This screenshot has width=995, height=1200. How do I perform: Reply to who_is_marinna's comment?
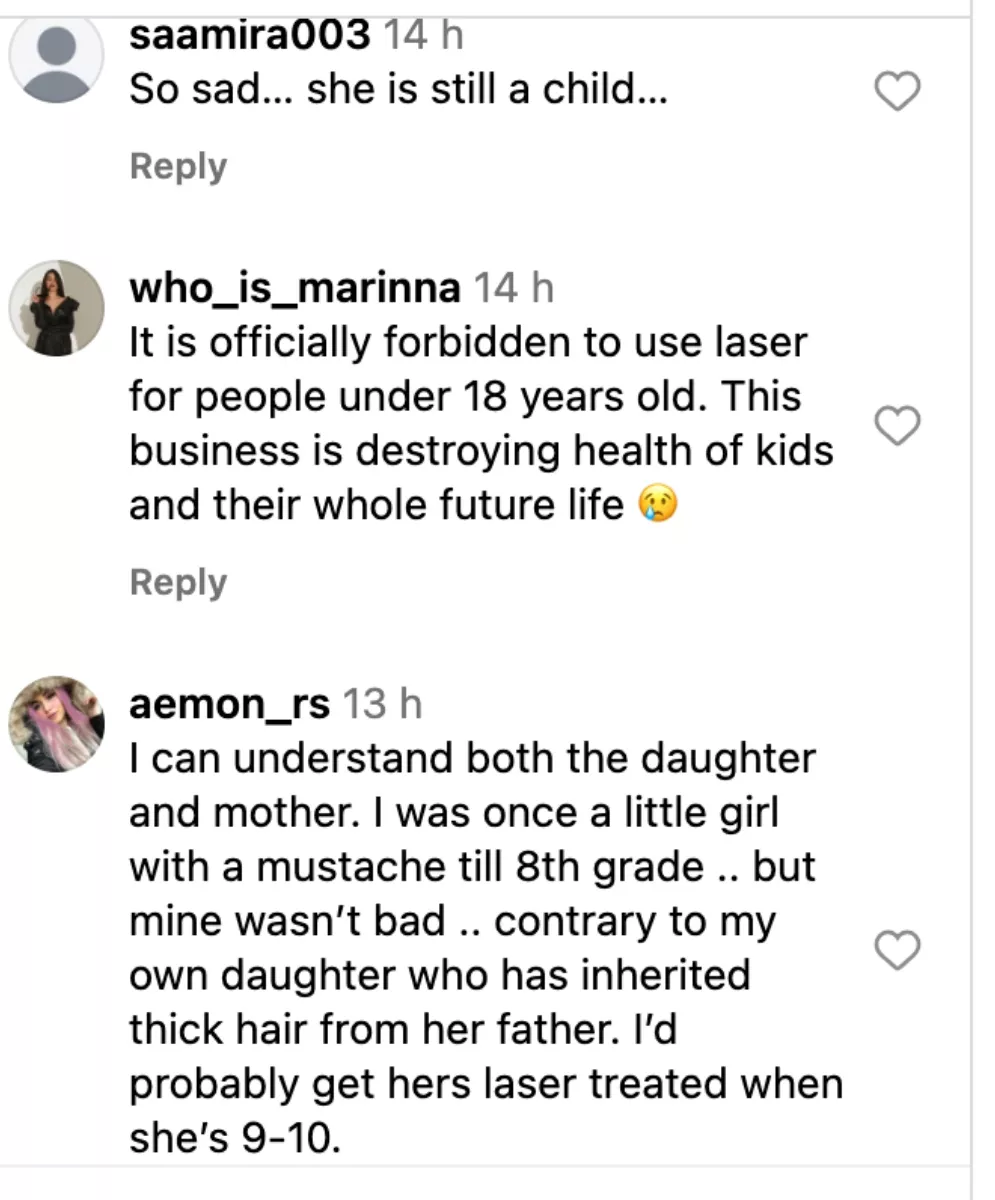(x=178, y=582)
